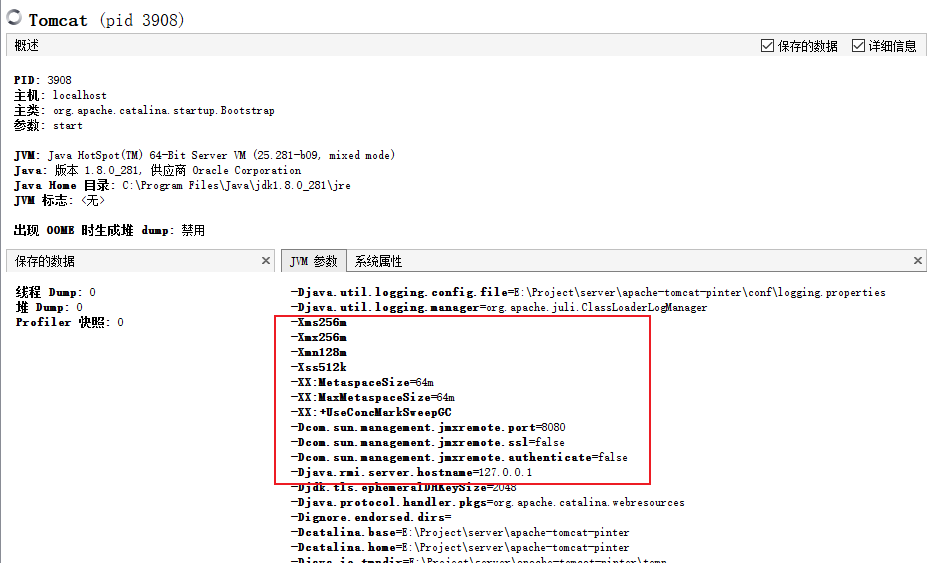Select the 参数: start line
Image resolution: width=928 pixels, height=563 pixels.
click(48, 126)
